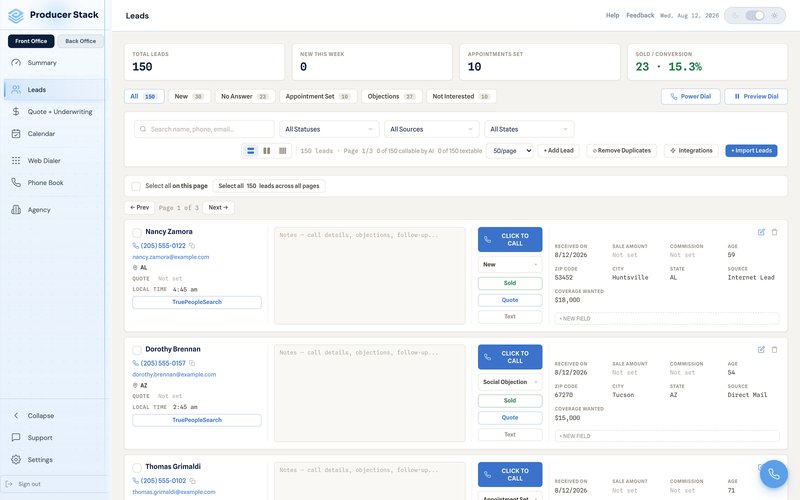Mark Dorothy Brennan as Sold
Image resolution: width=800 pixels, height=500 pixels.
510,401
